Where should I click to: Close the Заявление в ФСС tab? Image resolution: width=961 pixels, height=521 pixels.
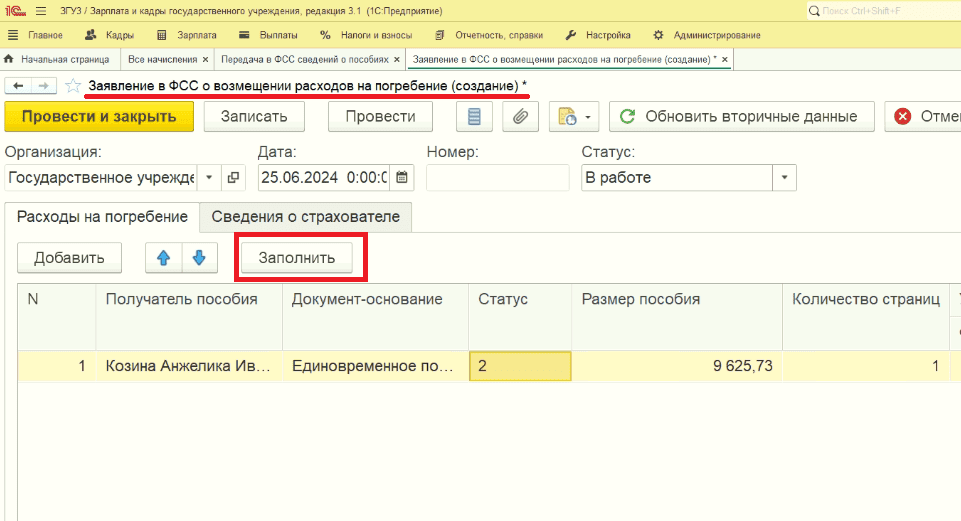point(724,59)
